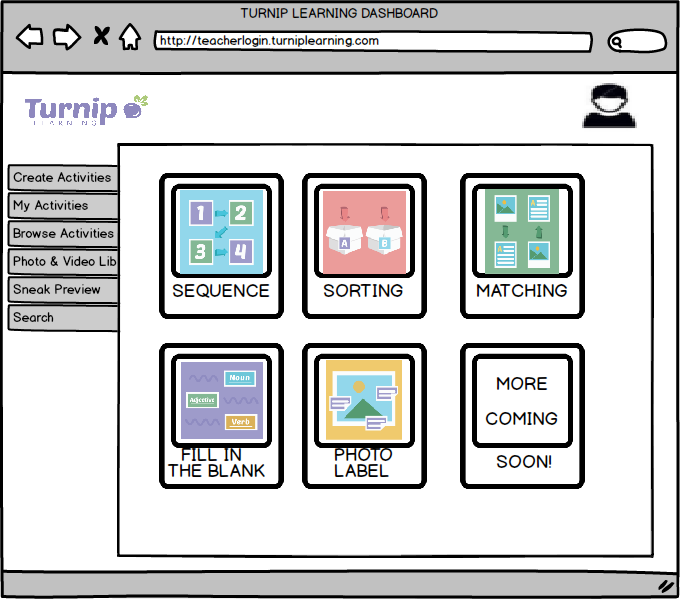Switch to My Activities tab
Image resolution: width=680 pixels, height=599 pixels.
pyautogui.click(x=63, y=206)
